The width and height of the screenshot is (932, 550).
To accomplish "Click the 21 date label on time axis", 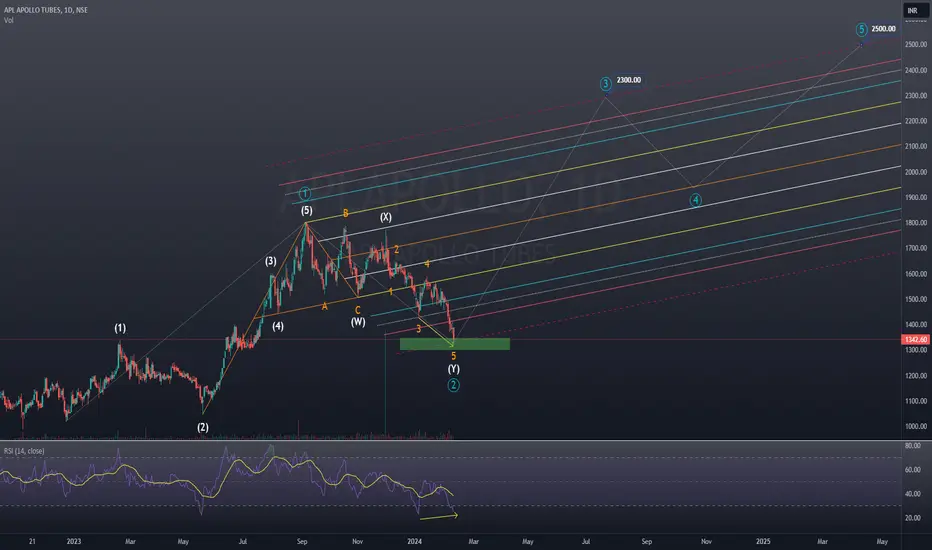I will [32, 542].
